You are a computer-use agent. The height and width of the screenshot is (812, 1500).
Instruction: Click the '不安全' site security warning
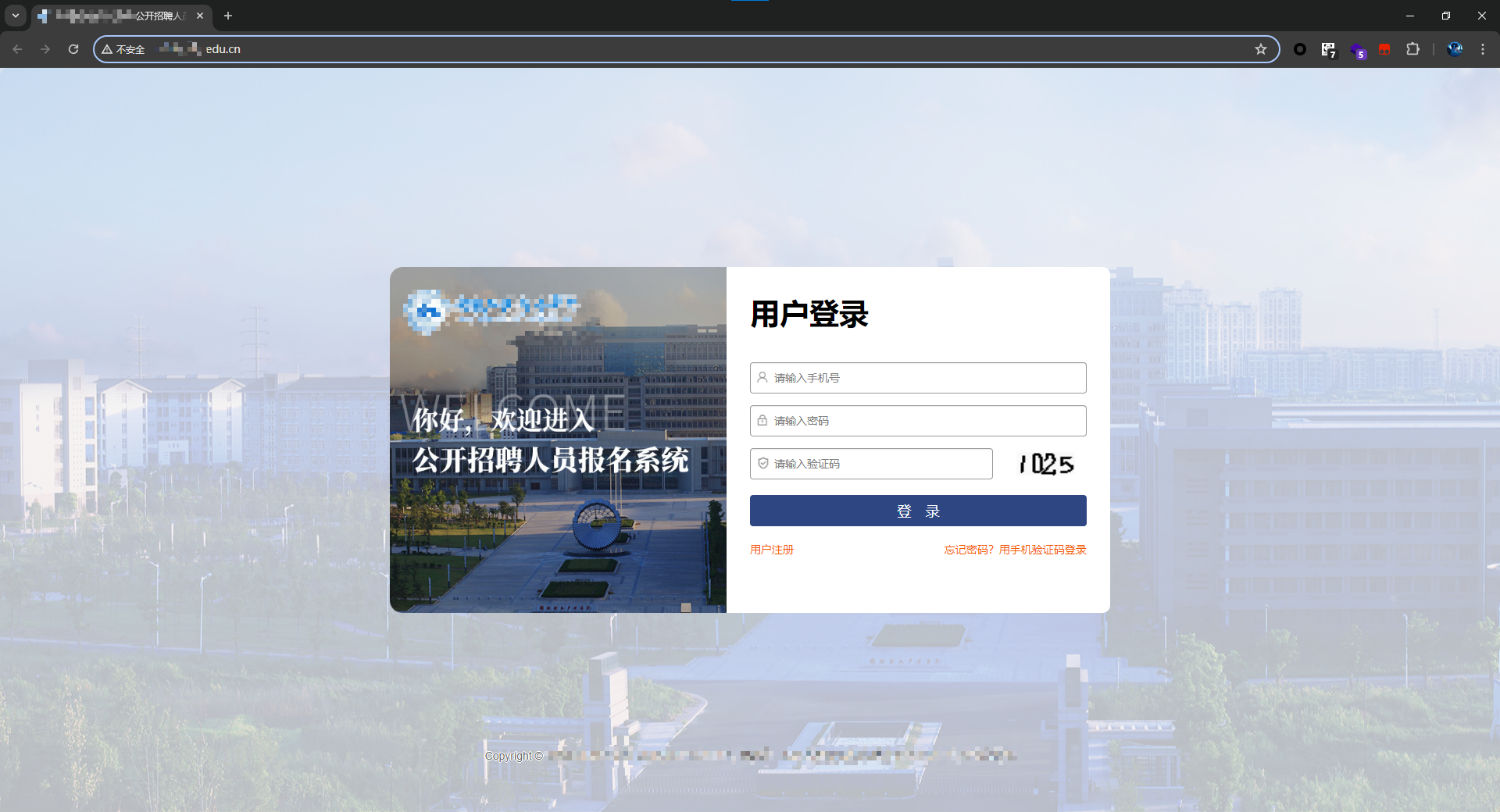coord(123,49)
